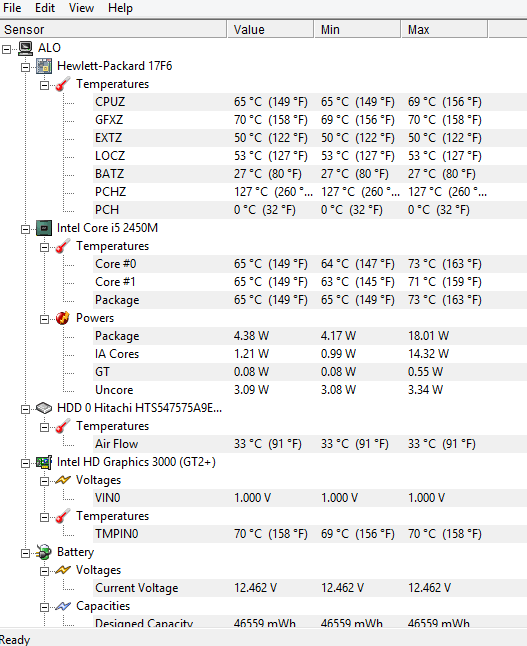527x646 pixels.
Task: Click the Hewlett-Packard 17F6 motherboard icon
Action: coord(44,66)
